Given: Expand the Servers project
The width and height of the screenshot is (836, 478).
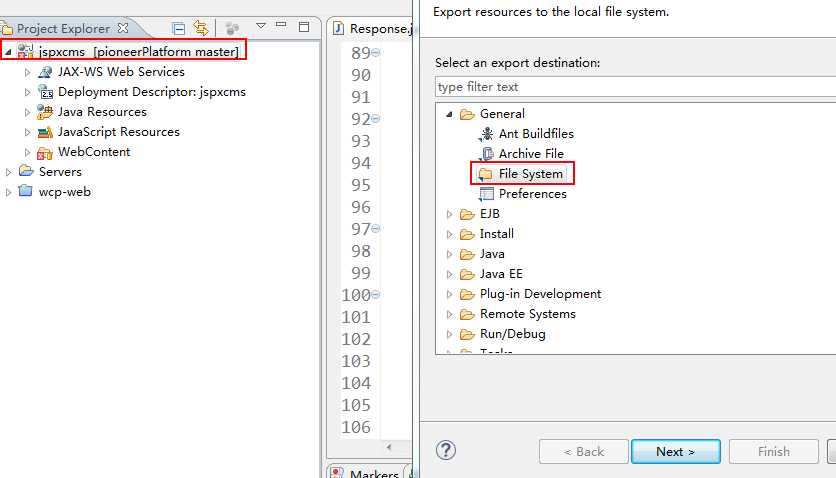Looking at the screenshot, I should pos(8,172).
